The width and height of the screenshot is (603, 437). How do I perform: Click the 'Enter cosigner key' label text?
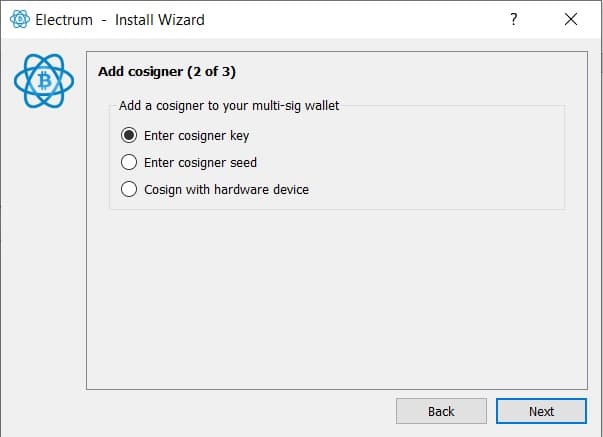[197, 136]
